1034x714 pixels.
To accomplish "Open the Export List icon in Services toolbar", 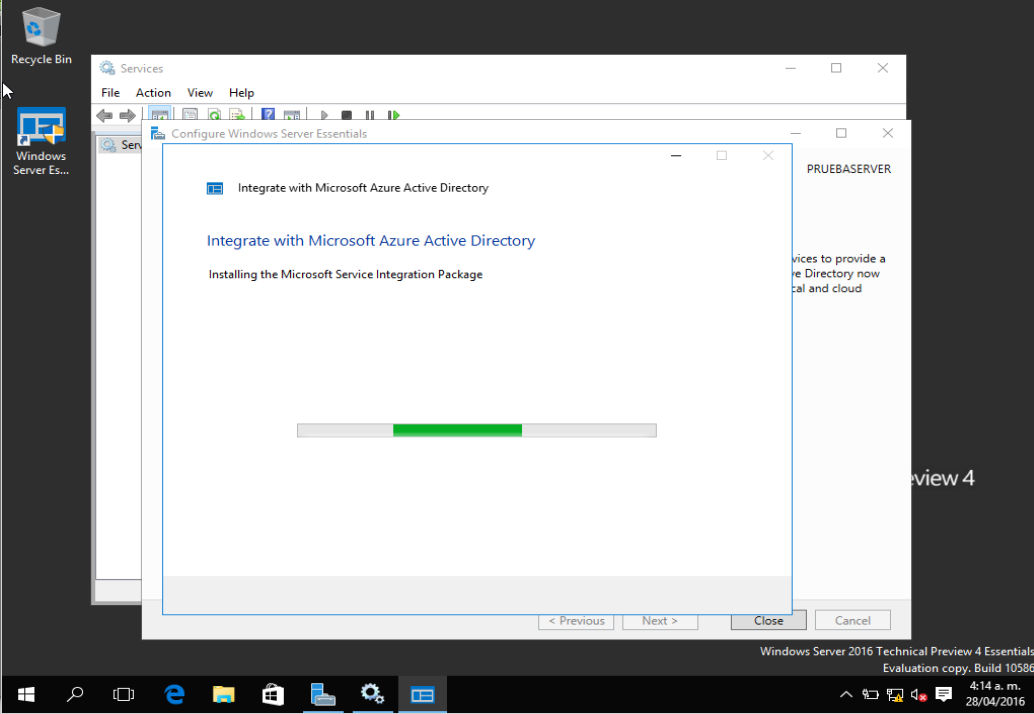I will (238, 115).
